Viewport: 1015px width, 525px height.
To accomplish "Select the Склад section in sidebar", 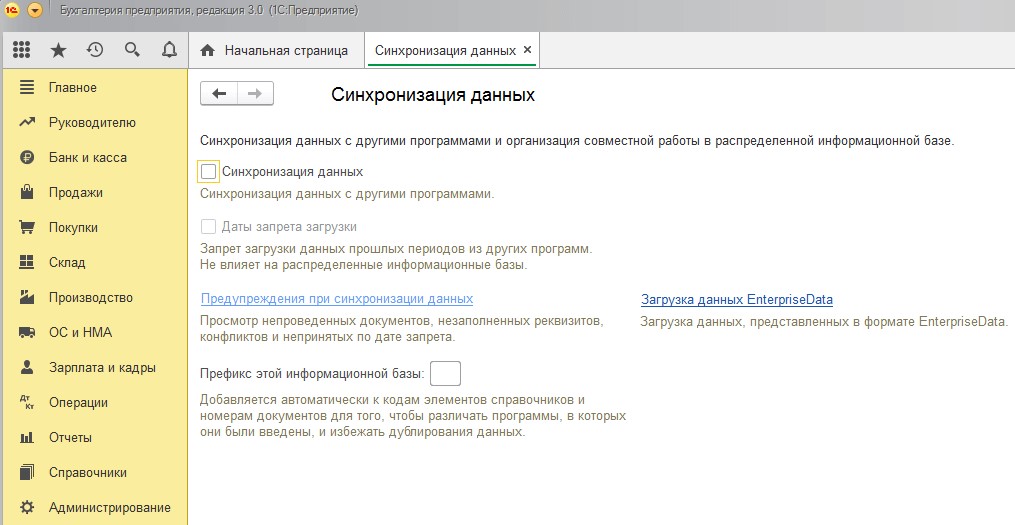I will (67, 263).
